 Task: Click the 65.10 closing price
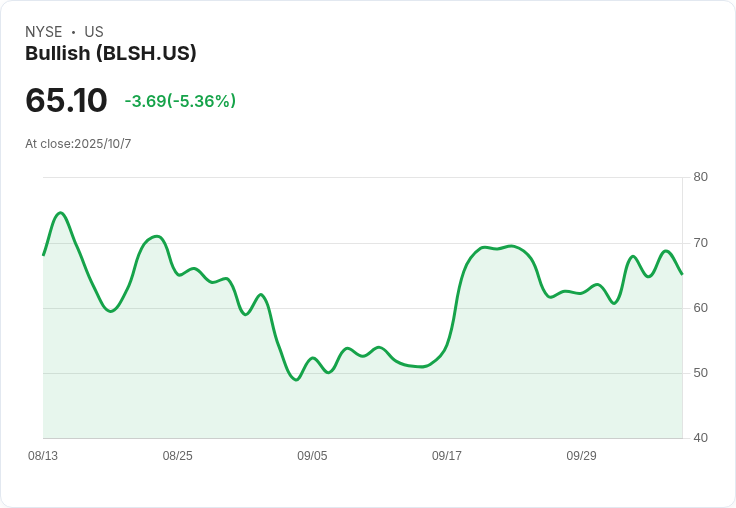click(x=66, y=101)
